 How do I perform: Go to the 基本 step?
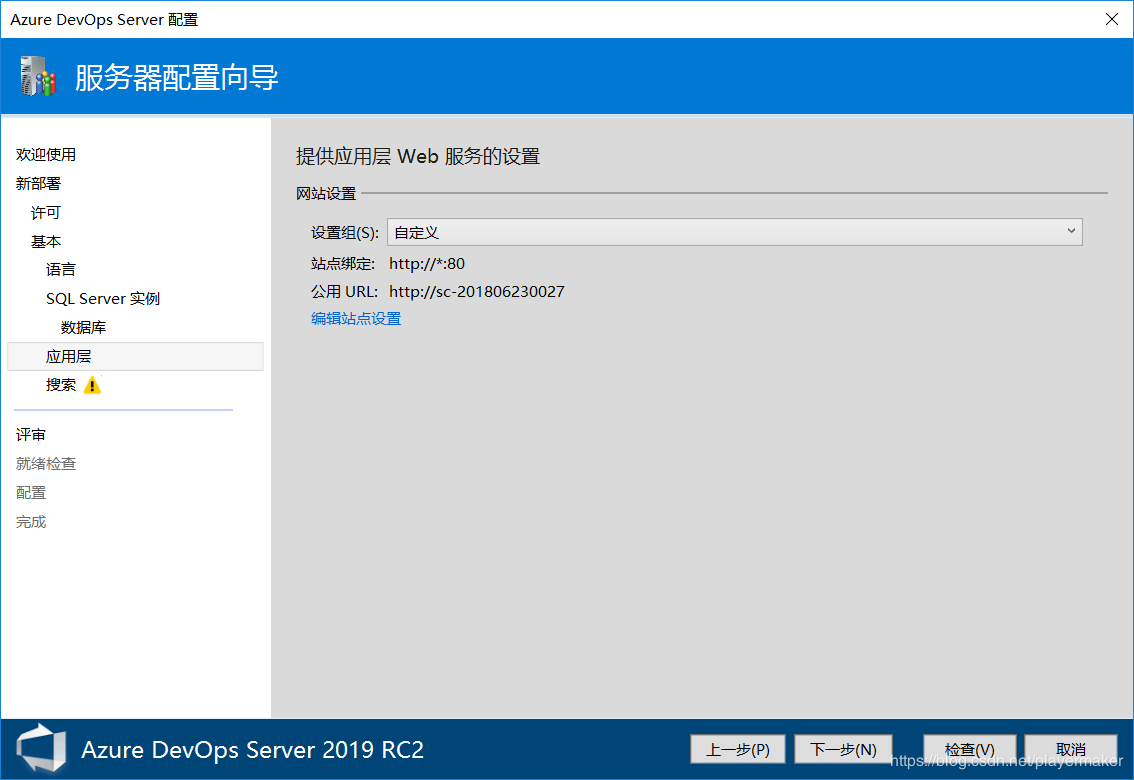click(46, 241)
